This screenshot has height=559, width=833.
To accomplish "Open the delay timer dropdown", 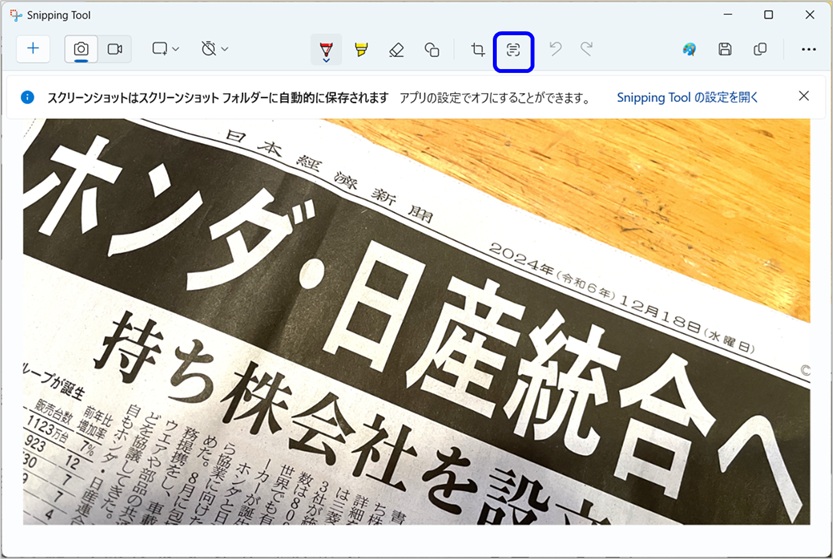I will click(x=215, y=49).
